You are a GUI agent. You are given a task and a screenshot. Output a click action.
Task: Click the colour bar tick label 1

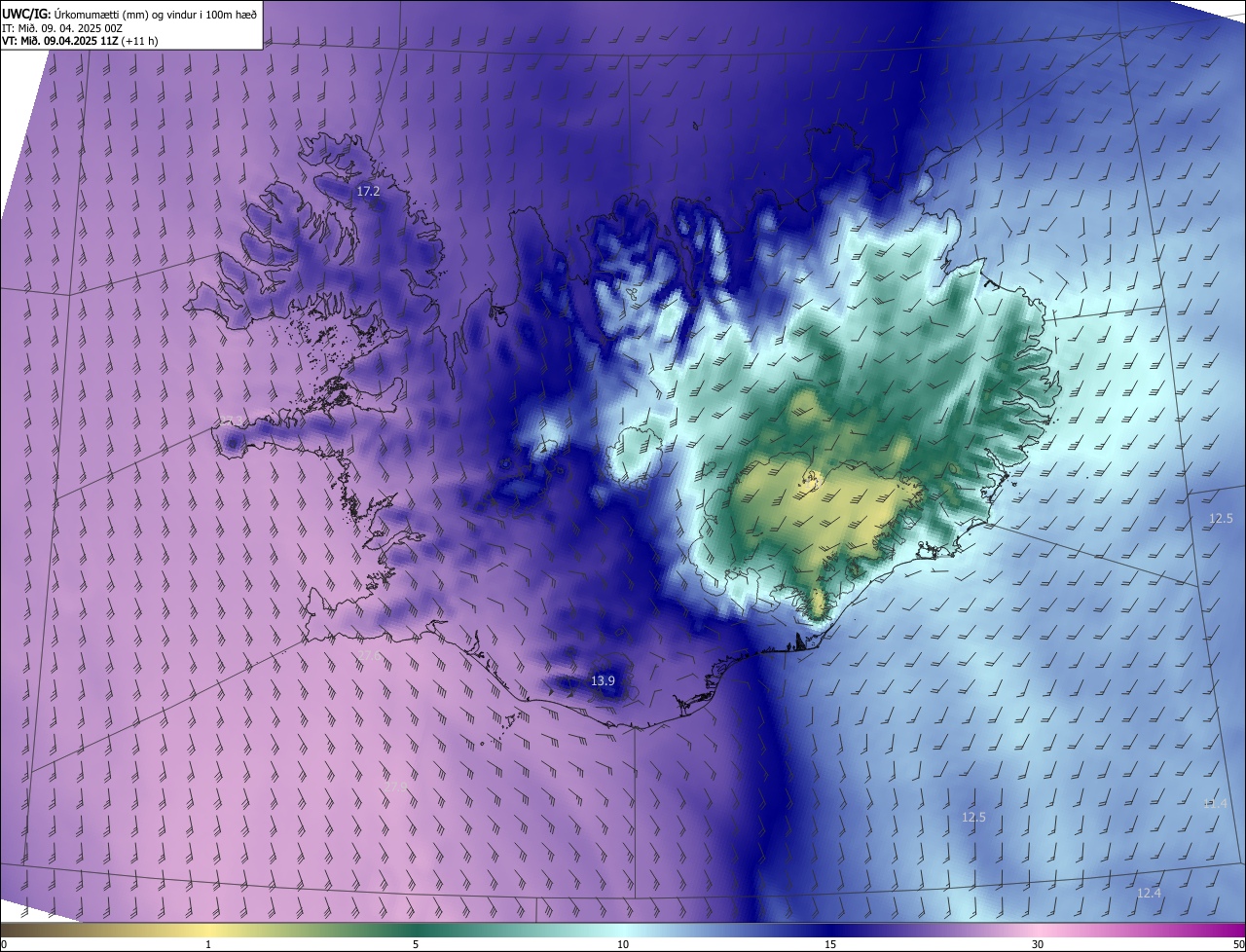coord(208,944)
